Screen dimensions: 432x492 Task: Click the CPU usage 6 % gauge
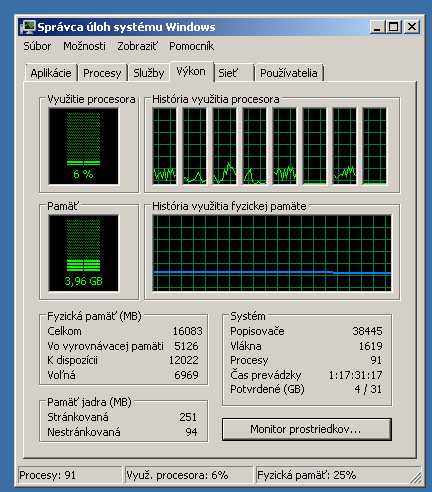(83, 146)
